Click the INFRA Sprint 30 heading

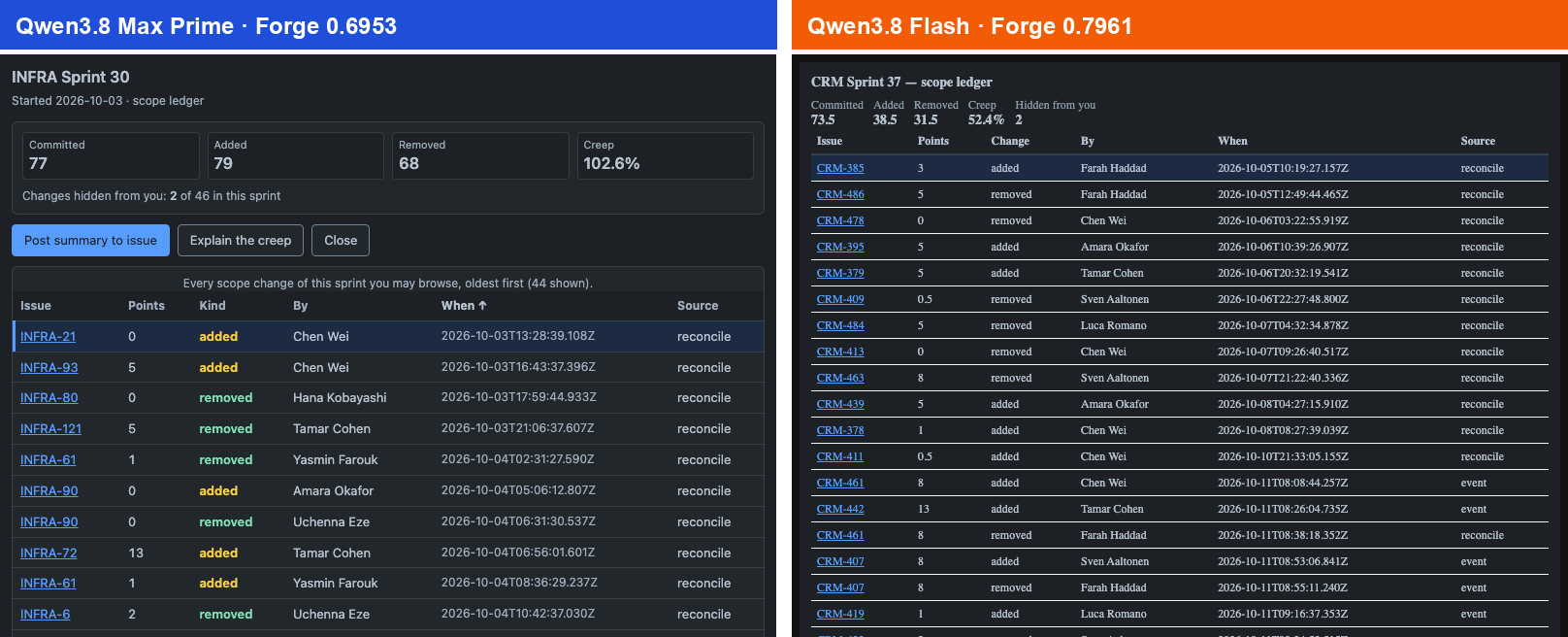pyautogui.click(x=71, y=77)
